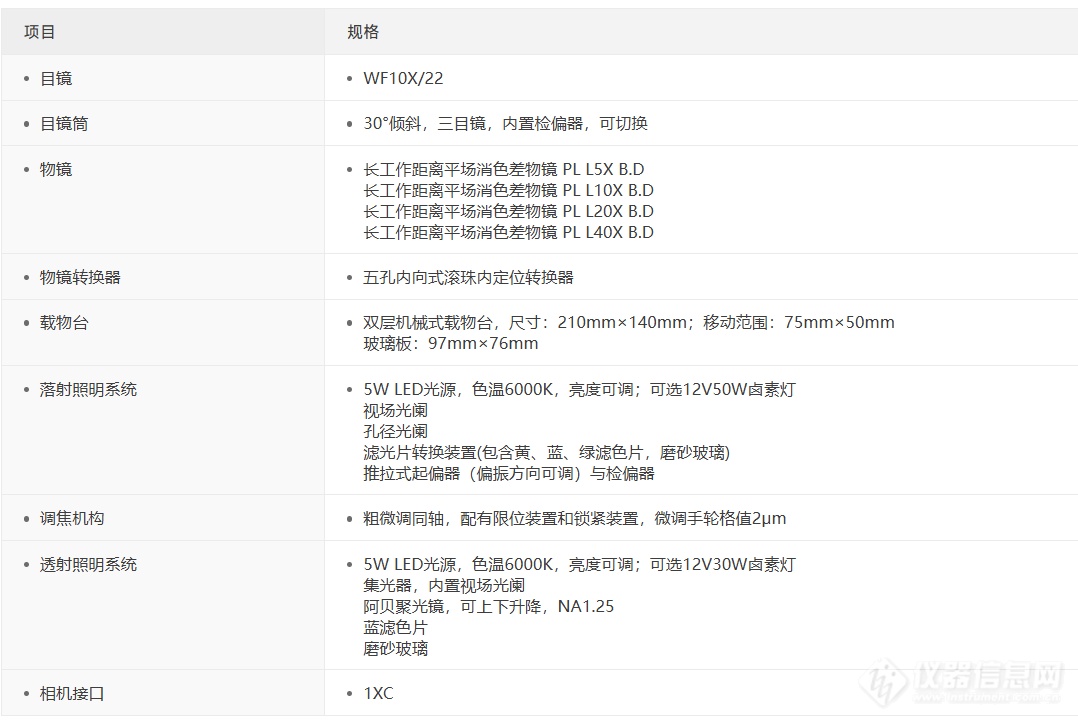Select the PL L5X B.D objective entry

[x=498, y=169]
